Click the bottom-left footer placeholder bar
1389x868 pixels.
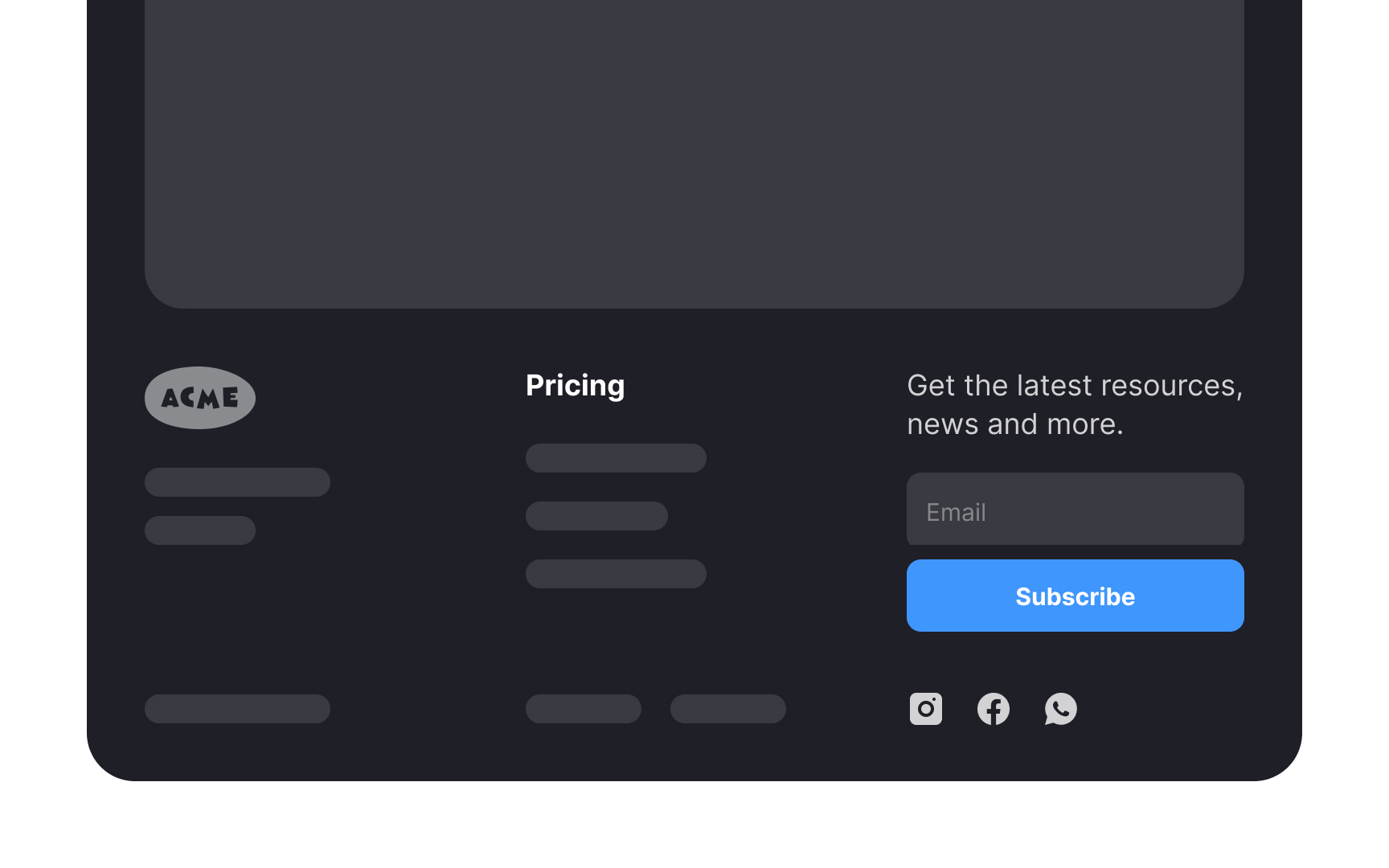(x=237, y=709)
